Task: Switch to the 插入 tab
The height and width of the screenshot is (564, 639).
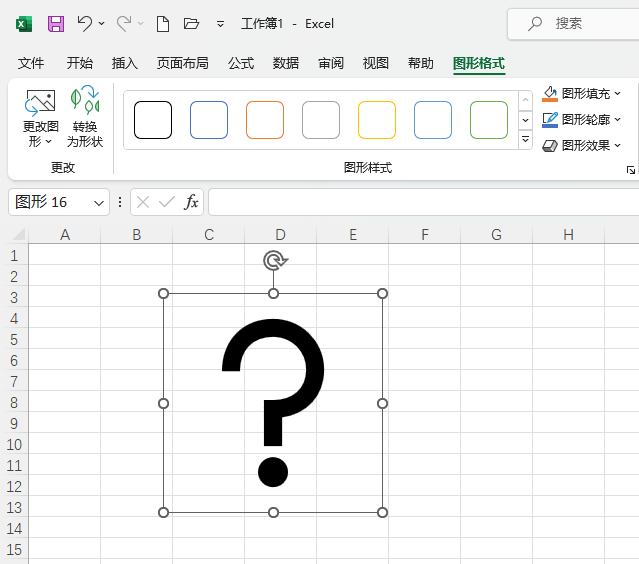Action: coord(125,63)
